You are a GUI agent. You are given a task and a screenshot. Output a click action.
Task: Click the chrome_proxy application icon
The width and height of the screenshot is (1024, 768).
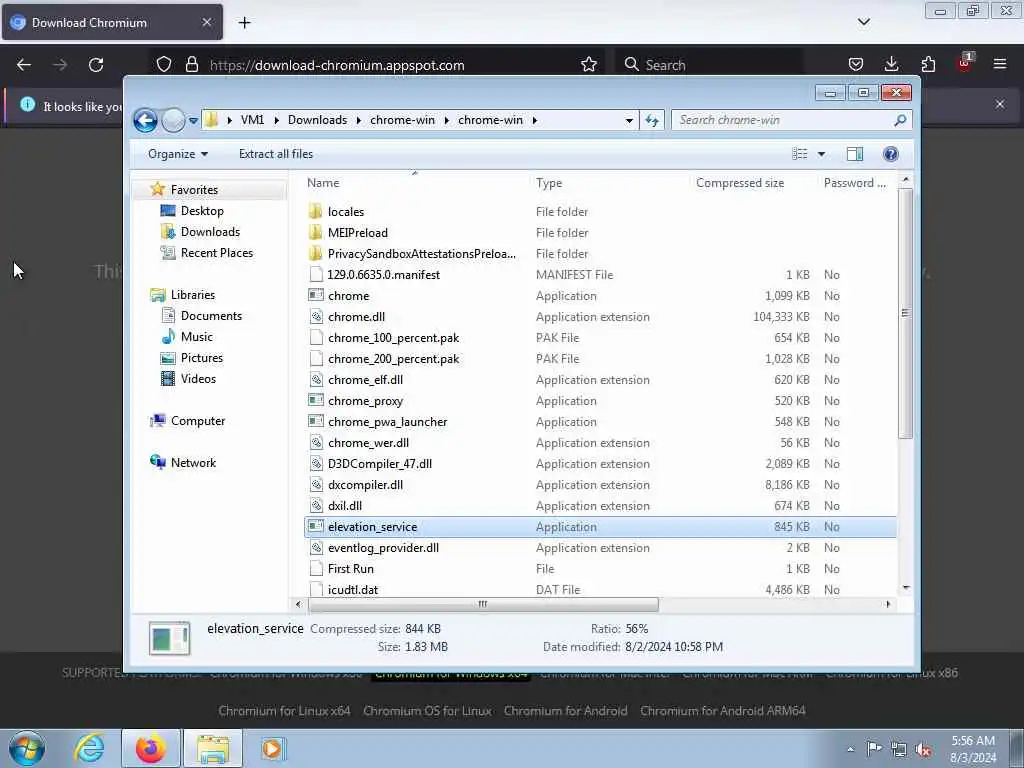[316, 400]
